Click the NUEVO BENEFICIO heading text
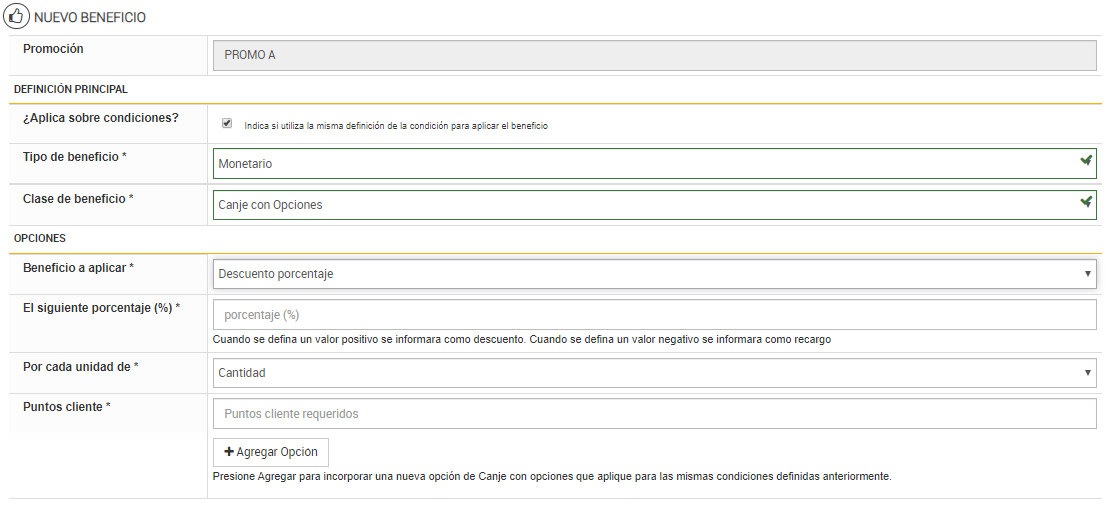1109x505 pixels. pyautogui.click(x=90, y=18)
